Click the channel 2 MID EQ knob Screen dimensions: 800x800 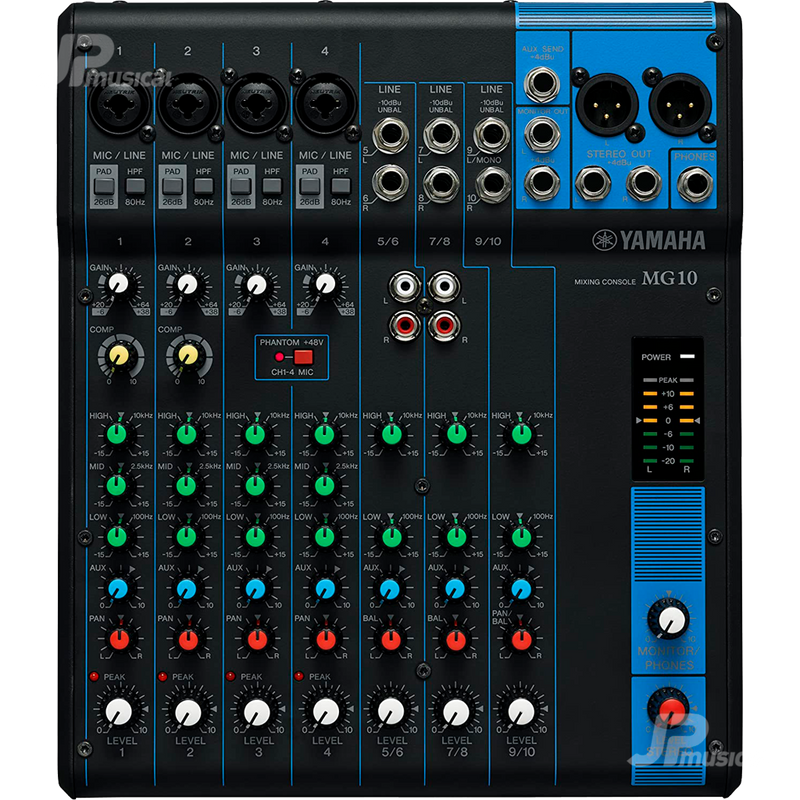click(186, 485)
